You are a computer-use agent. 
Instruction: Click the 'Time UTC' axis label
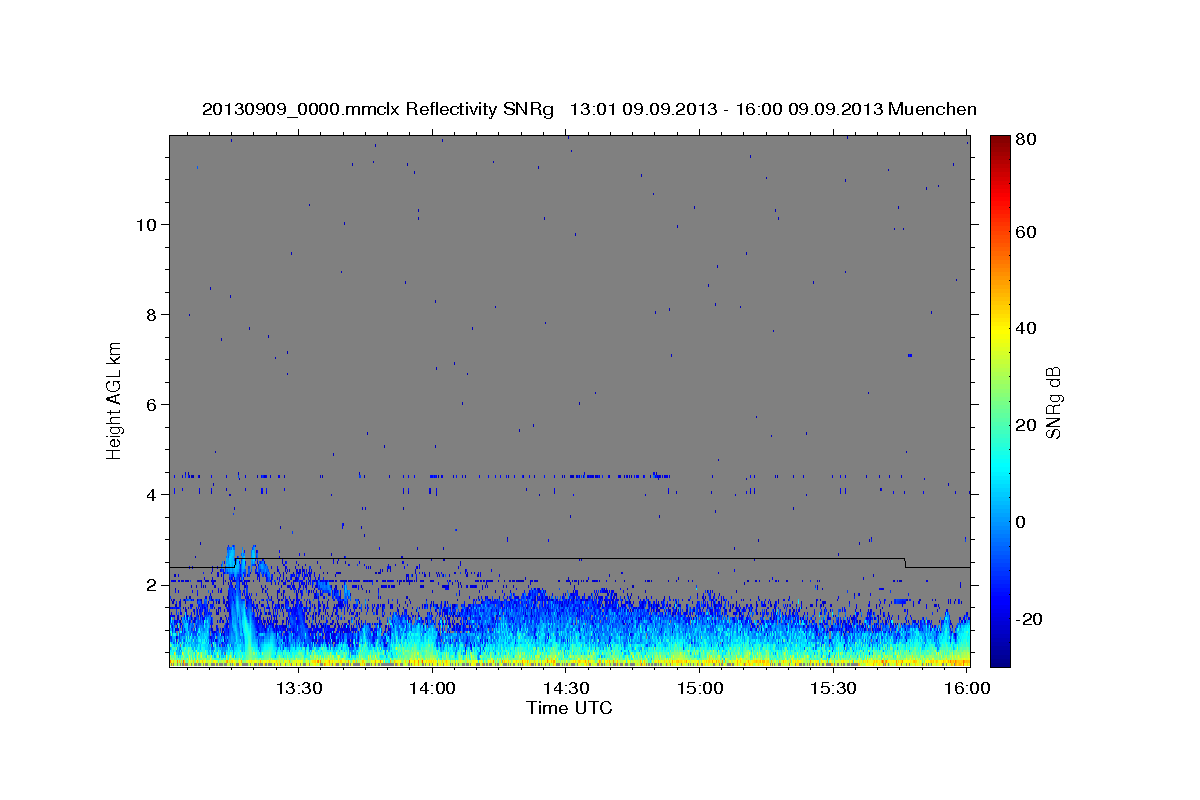[x=569, y=708]
